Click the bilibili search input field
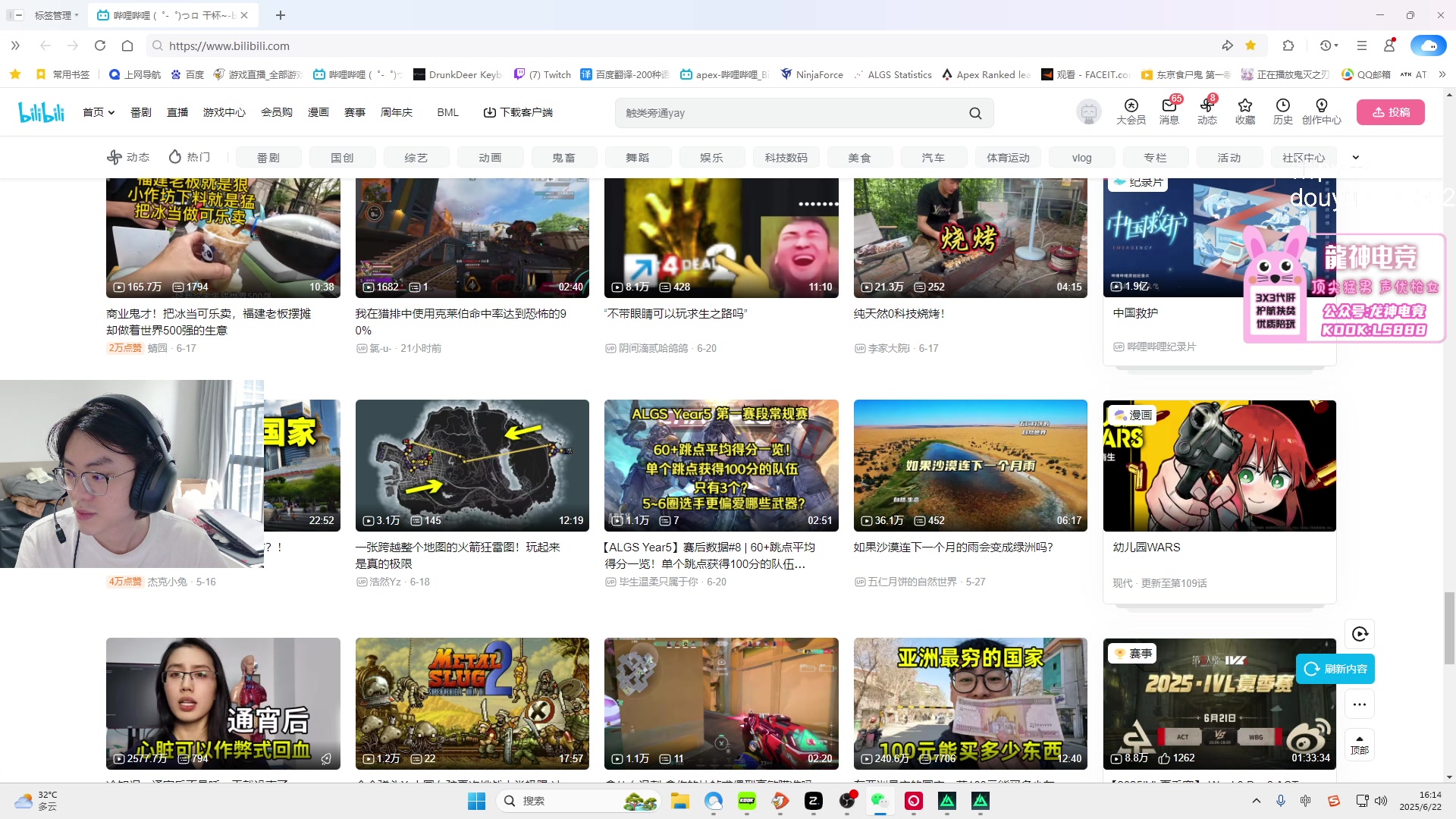The image size is (1456, 819). (792, 113)
